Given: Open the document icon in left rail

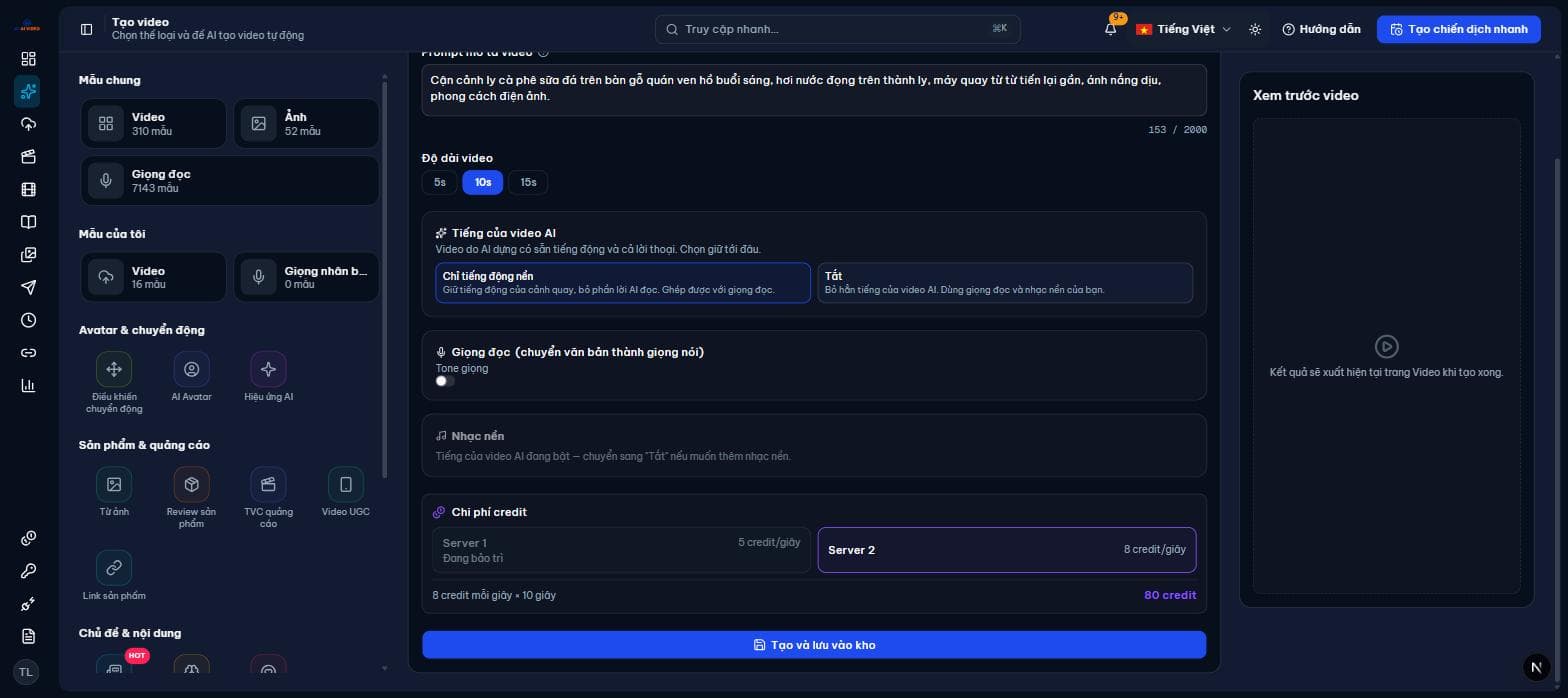Looking at the screenshot, I should [x=28, y=636].
